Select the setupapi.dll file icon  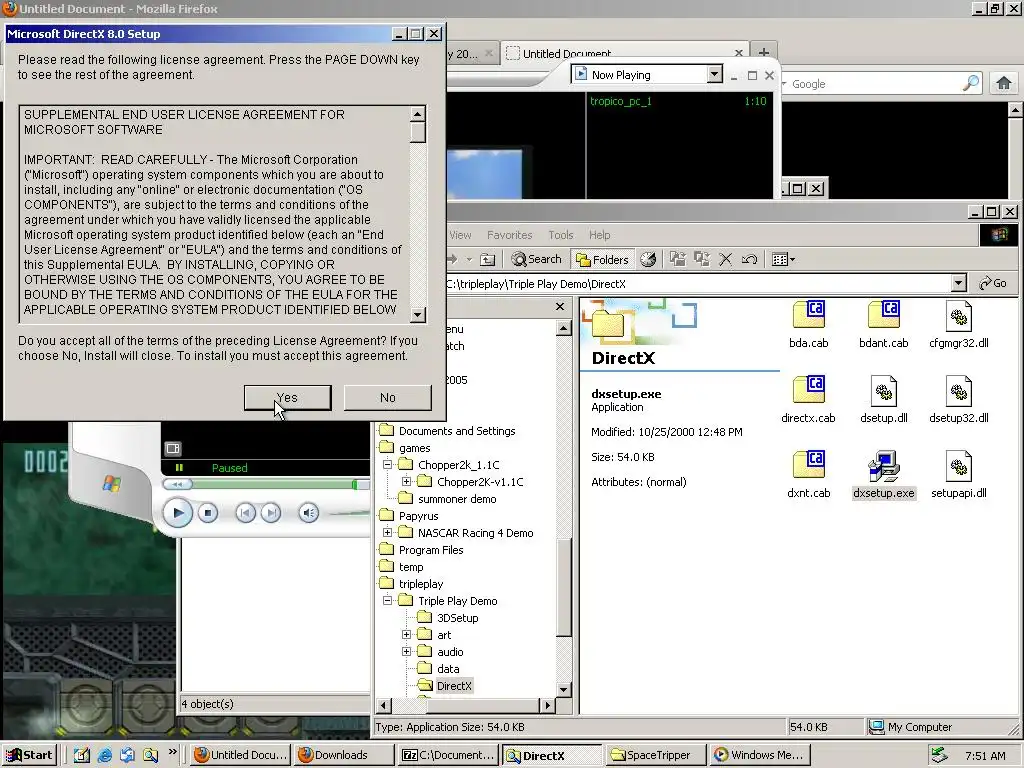point(959,475)
